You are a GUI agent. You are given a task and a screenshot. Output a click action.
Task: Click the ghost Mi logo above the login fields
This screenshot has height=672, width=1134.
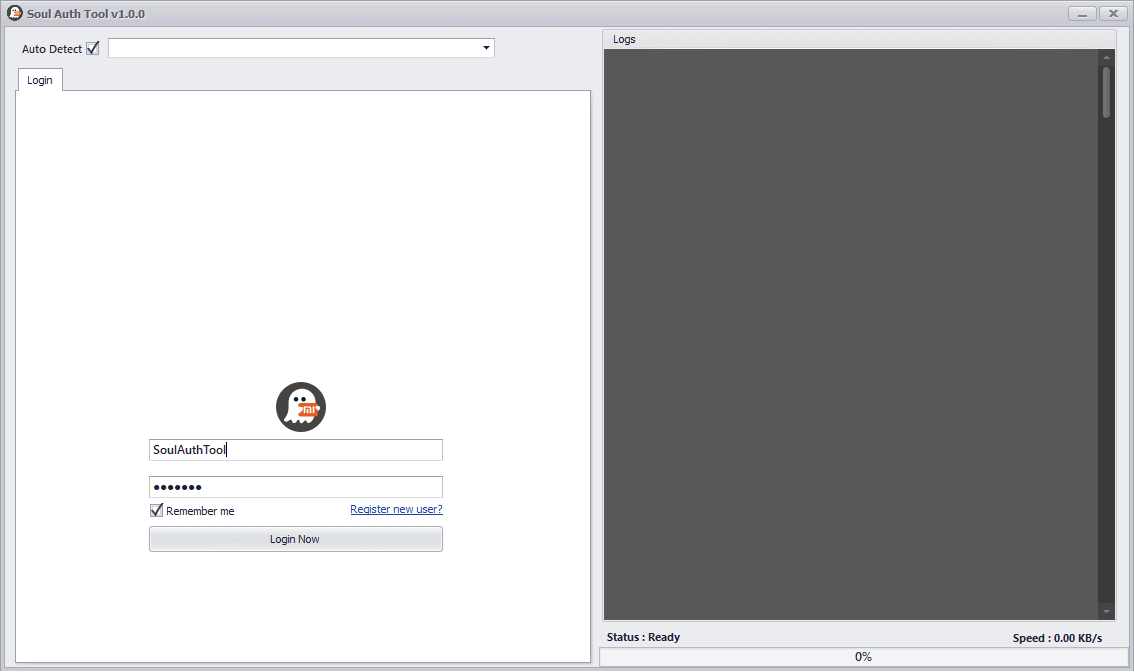[x=301, y=407]
